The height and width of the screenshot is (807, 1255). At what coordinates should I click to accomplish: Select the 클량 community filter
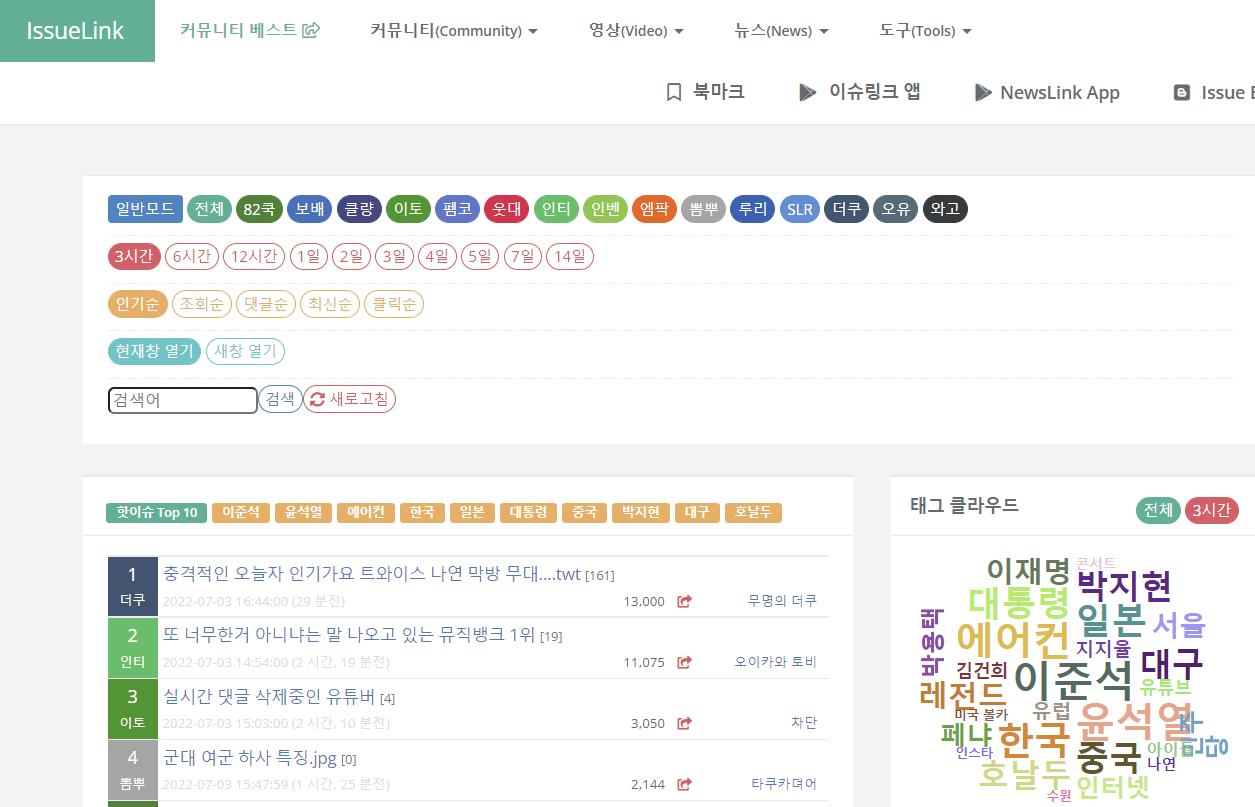359,209
